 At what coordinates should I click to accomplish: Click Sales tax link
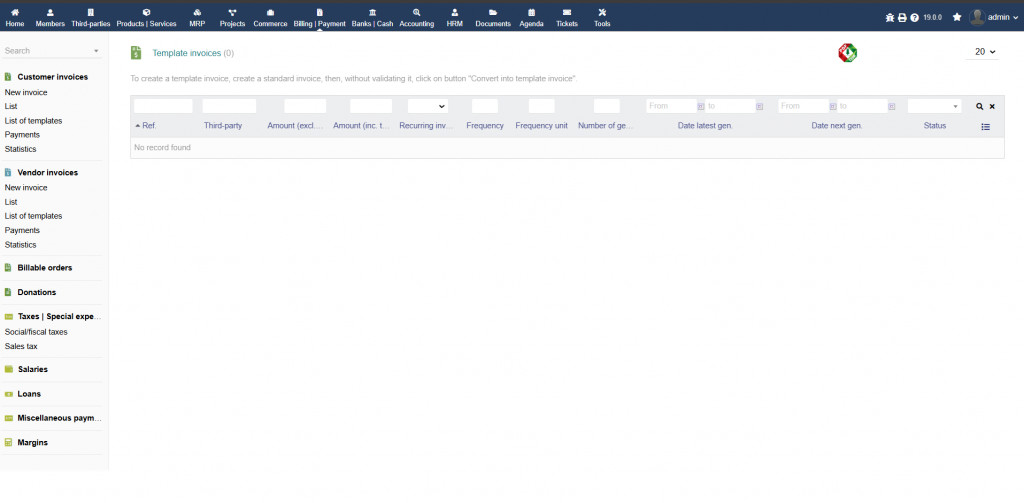tap(21, 346)
